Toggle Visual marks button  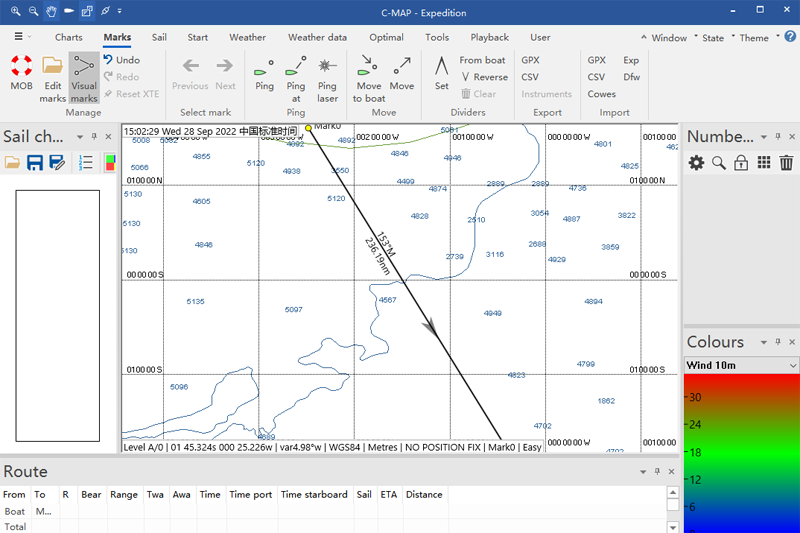(84, 78)
